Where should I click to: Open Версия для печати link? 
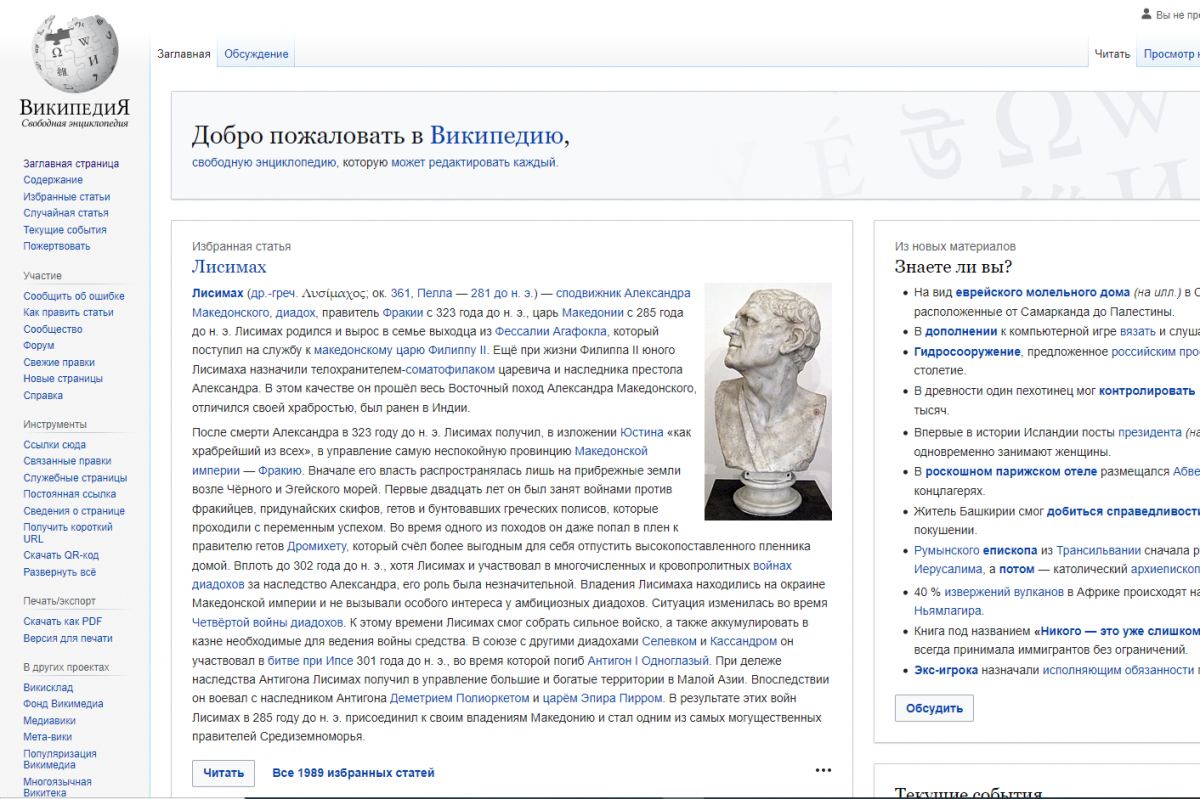(68, 638)
